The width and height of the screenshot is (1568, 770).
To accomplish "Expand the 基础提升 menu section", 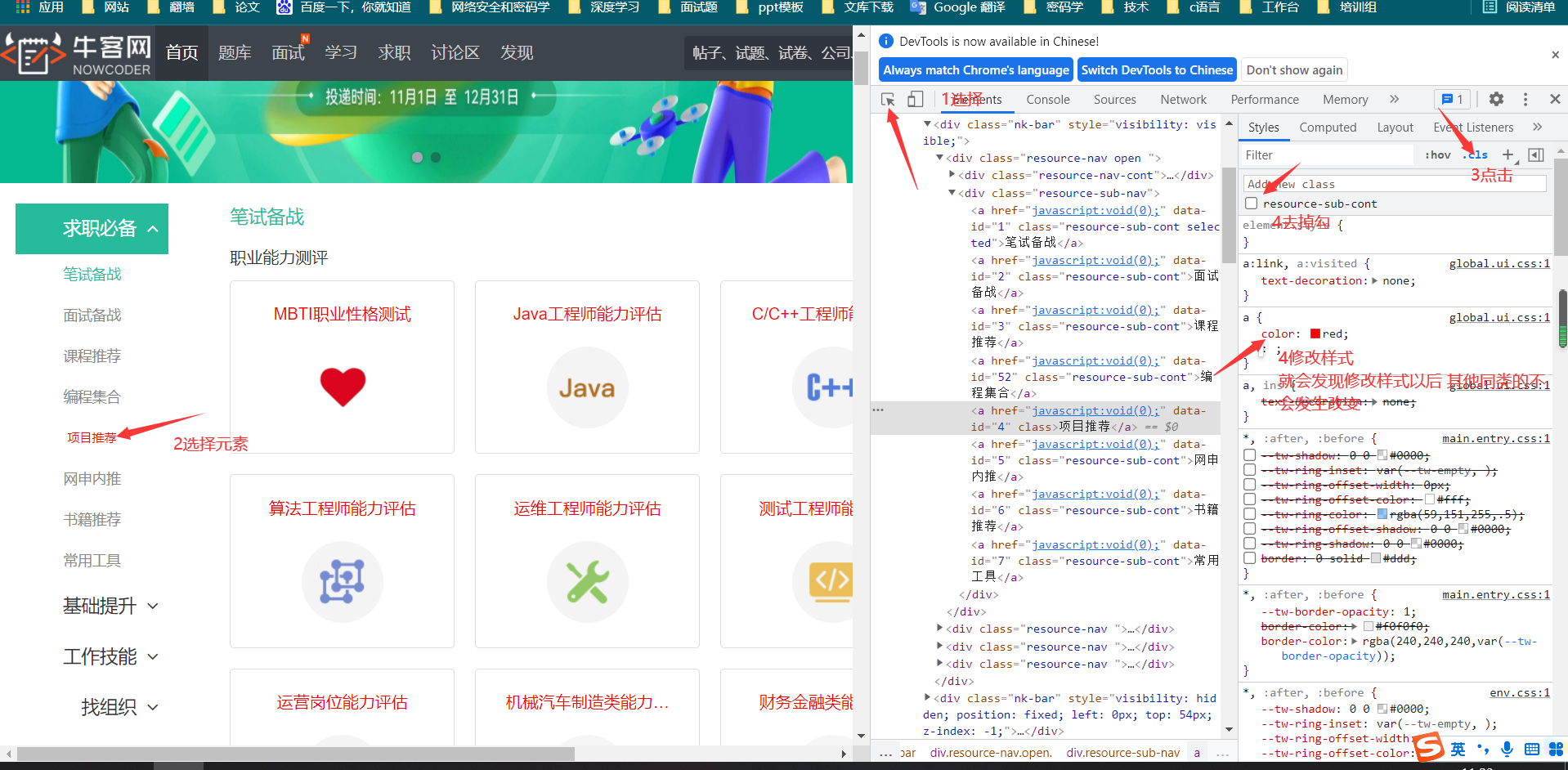I will coord(110,606).
